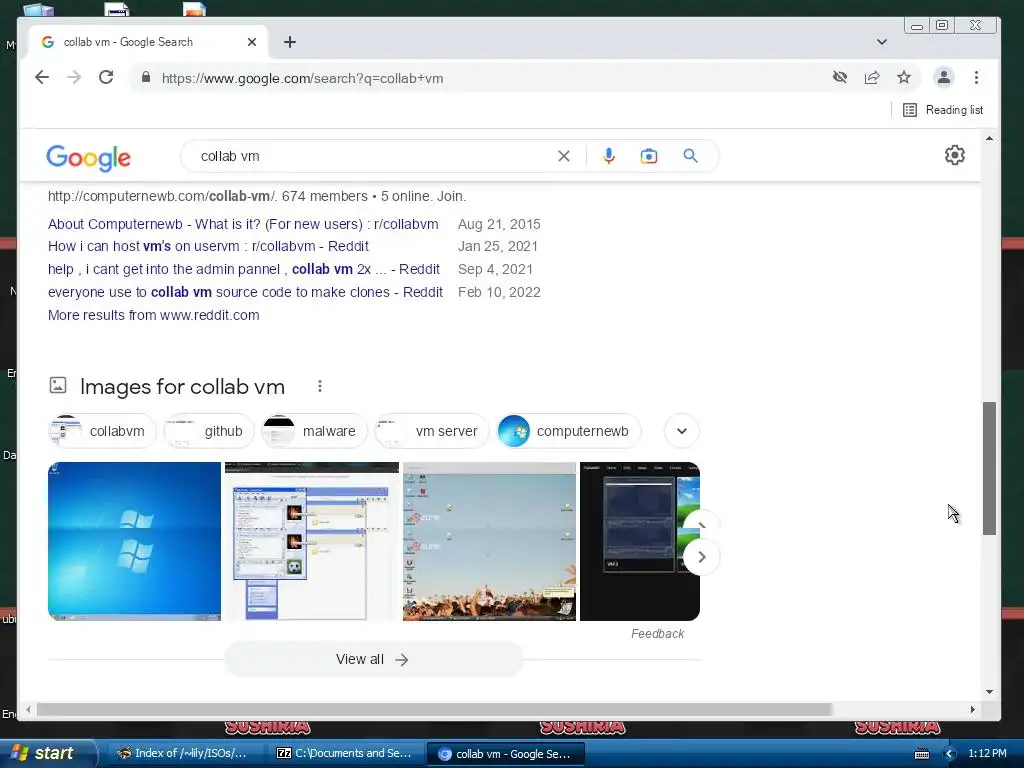The image size is (1024, 768).
Task: Open help, i cant get into admin pannel link
Action: pyautogui.click(x=244, y=269)
